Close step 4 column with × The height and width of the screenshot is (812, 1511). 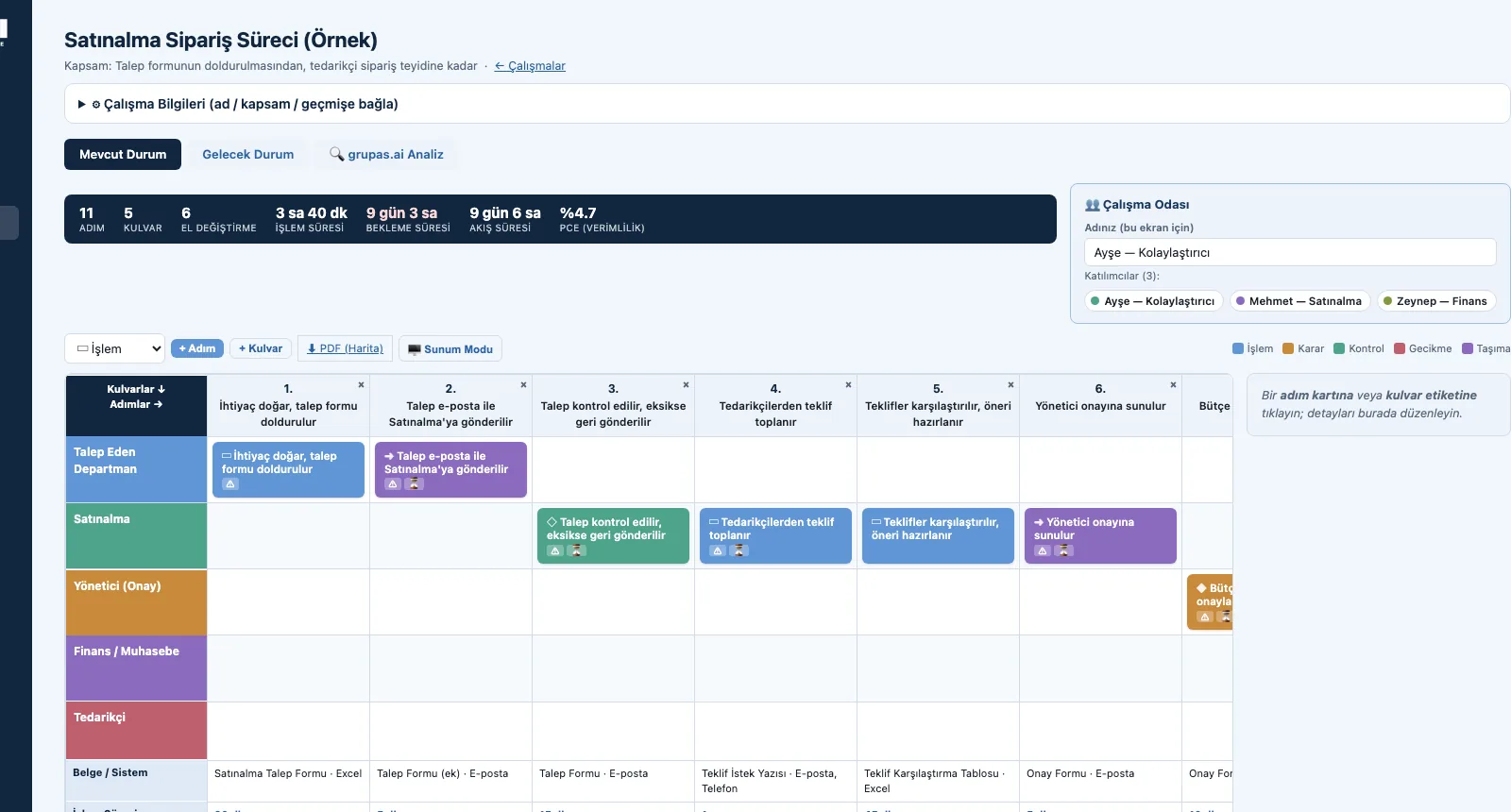pos(848,384)
